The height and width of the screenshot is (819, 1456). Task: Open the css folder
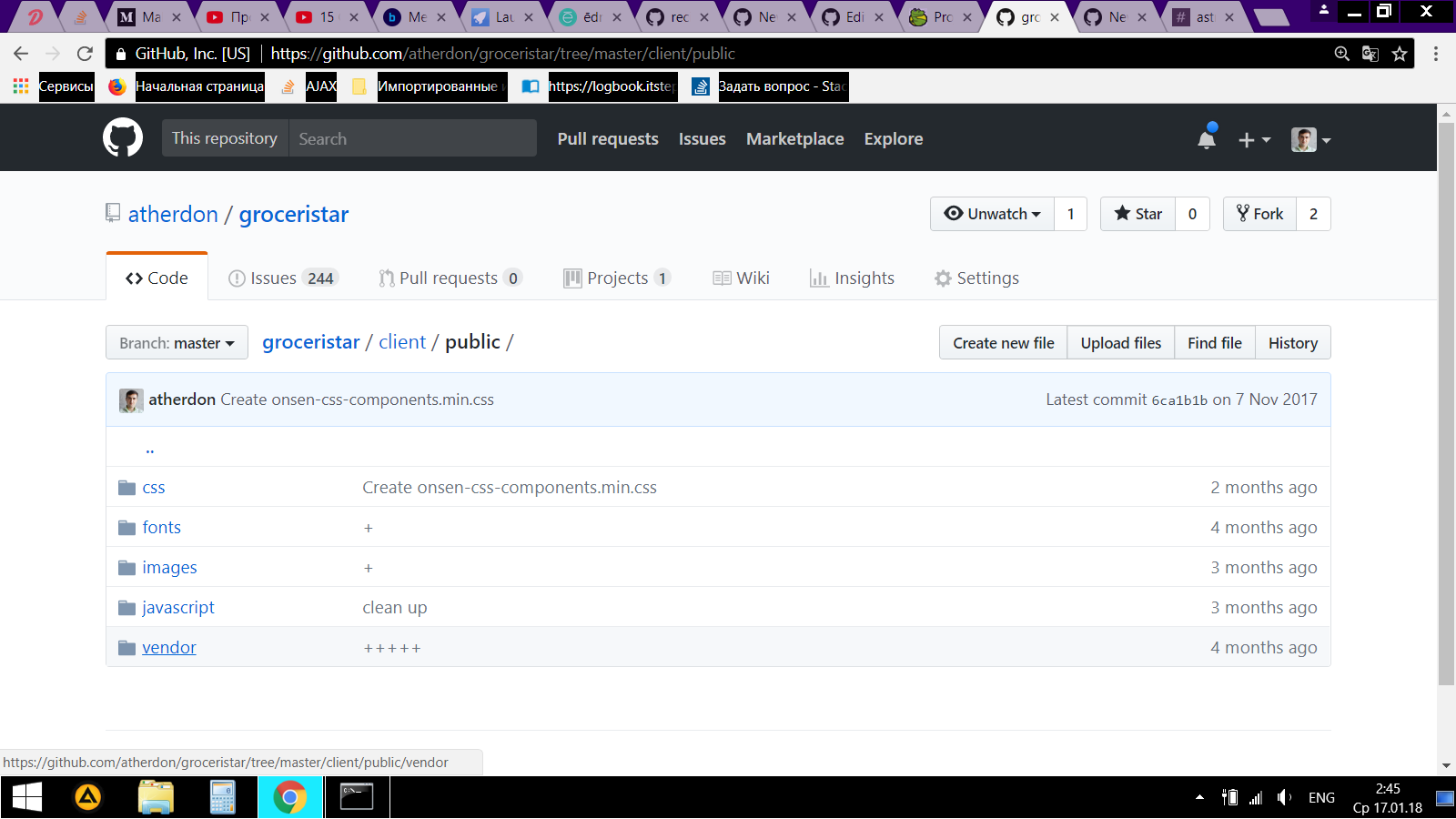(154, 488)
